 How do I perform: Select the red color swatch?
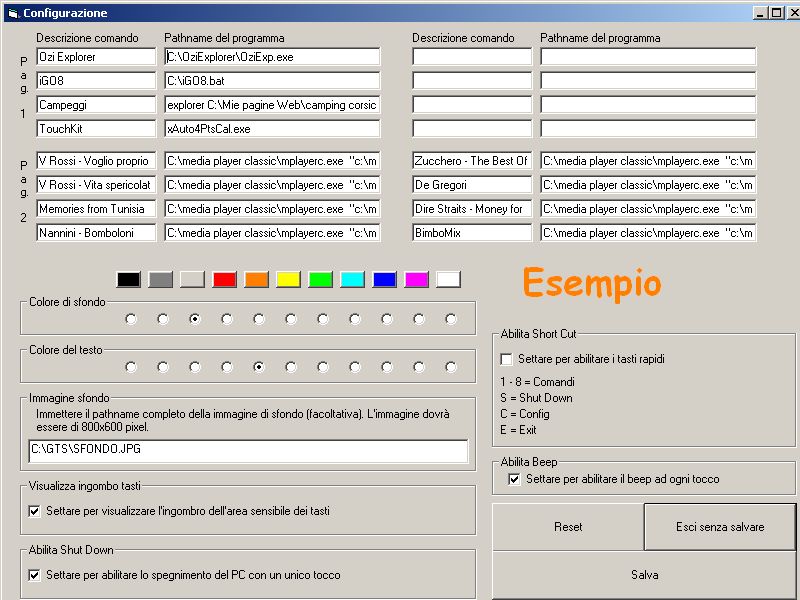coord(224,280)
